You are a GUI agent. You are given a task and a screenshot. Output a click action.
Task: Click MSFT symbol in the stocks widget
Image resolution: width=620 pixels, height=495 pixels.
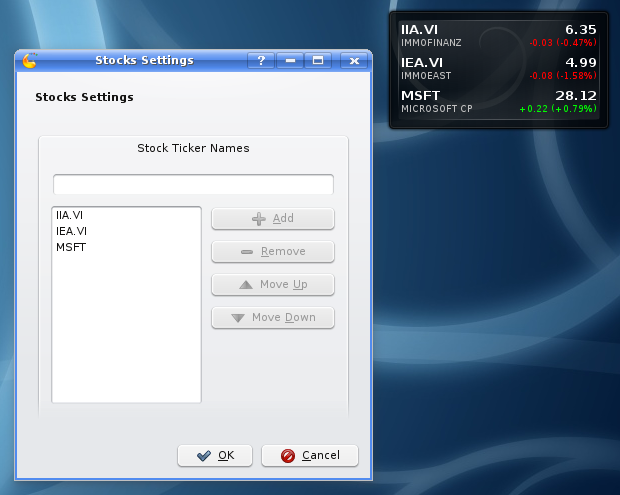(x=420, y=96)
